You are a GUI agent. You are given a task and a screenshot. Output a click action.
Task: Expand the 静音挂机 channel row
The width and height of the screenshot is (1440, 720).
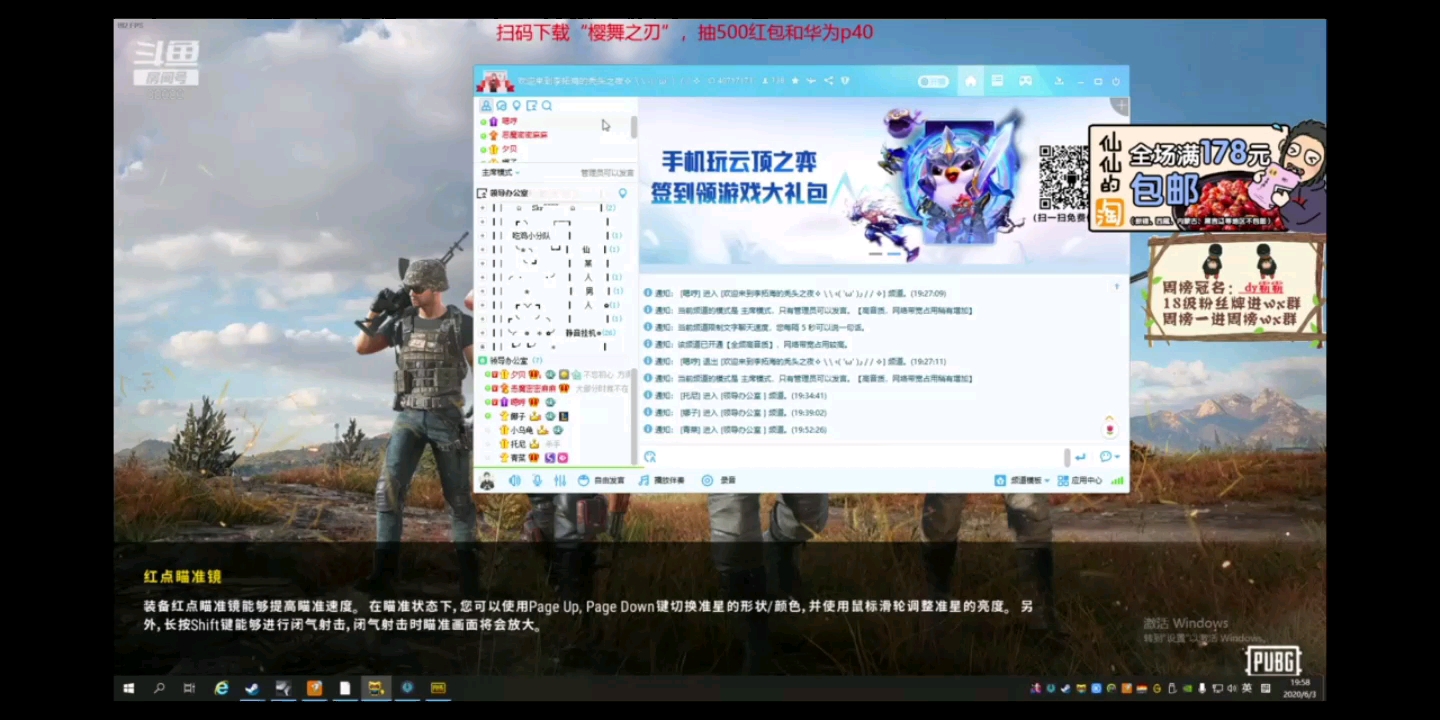pos(483,333)
